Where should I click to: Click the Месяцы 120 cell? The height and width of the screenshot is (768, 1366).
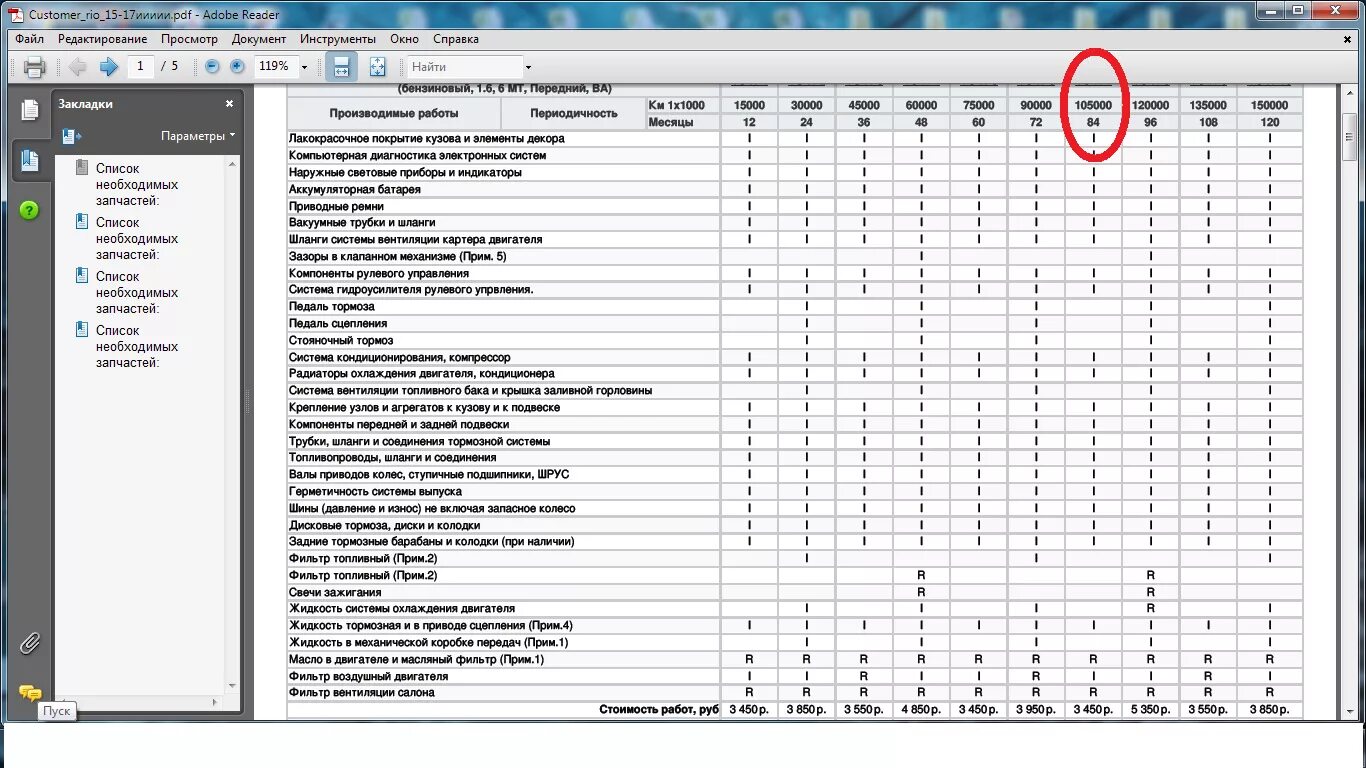[1270, 122]
